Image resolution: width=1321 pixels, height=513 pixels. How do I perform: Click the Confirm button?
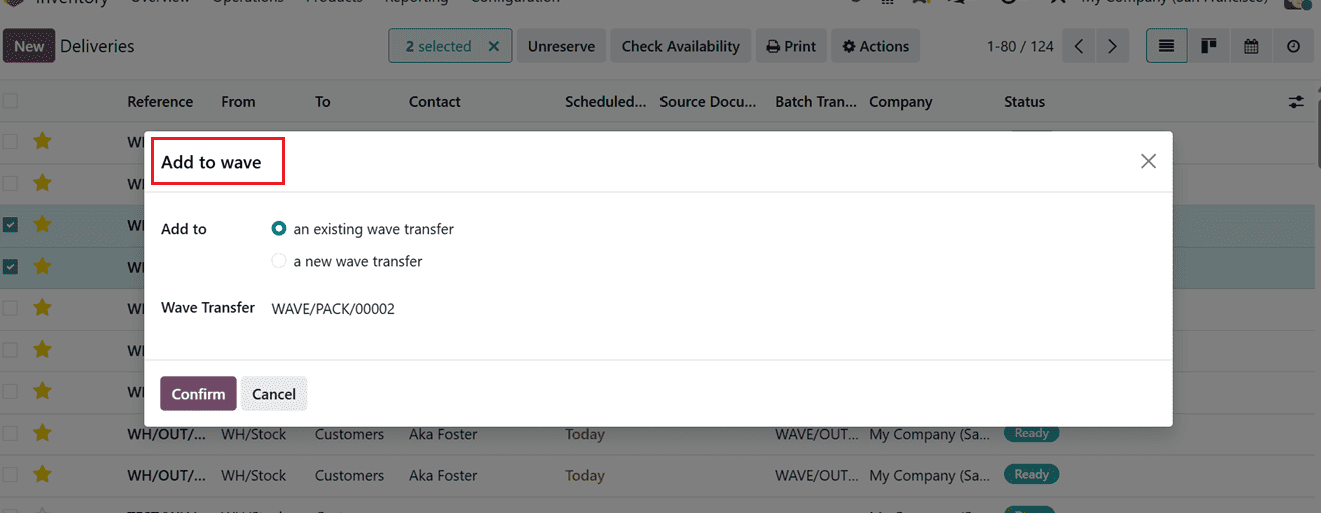coord(198,394)
